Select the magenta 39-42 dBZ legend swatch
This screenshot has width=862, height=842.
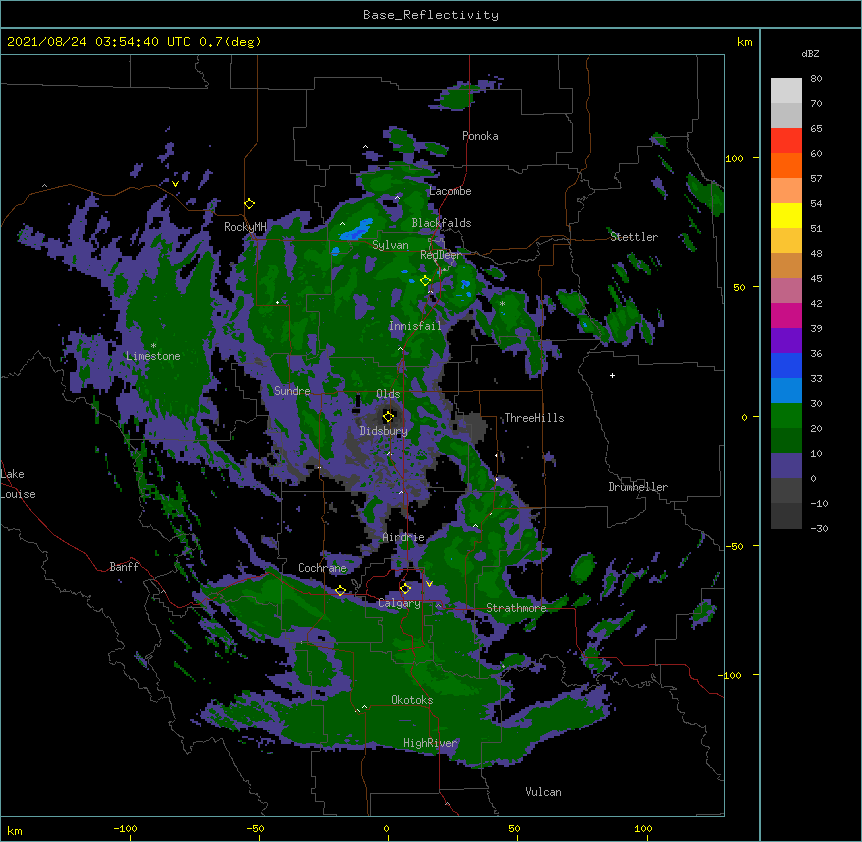point(786,315)
